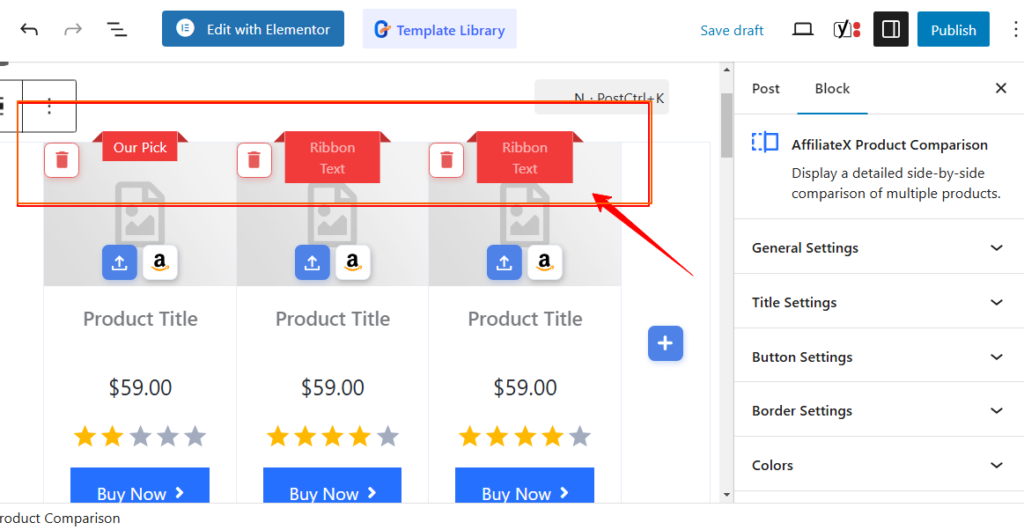Upload image for the third product
This screenshot has height=530, width=1024.
pyautogui.click(x=504, y=262)
